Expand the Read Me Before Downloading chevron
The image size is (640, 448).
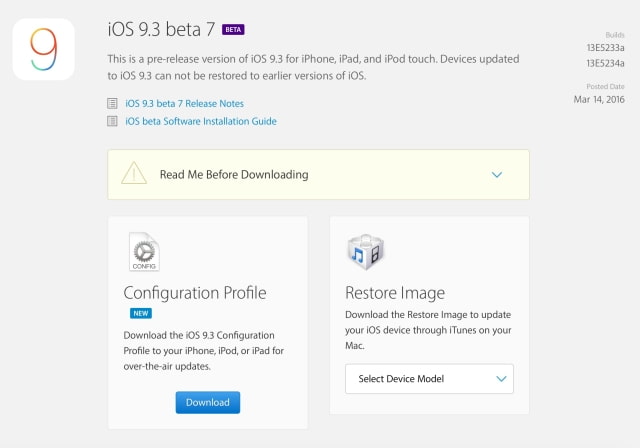pyautogui.click(x=497, y=174)
